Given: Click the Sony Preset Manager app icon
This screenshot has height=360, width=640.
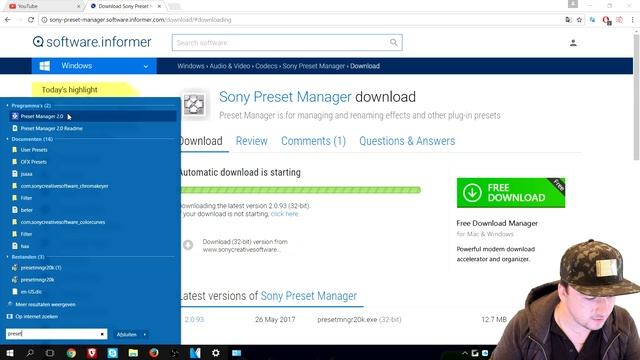Looking at the screenshot, I should point(194,104).
